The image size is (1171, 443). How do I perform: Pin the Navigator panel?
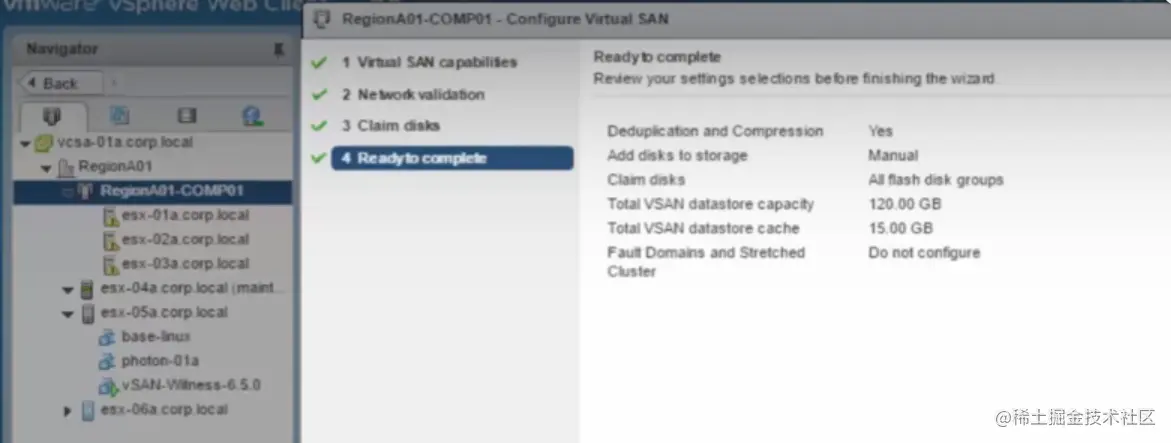pos(278,49)
